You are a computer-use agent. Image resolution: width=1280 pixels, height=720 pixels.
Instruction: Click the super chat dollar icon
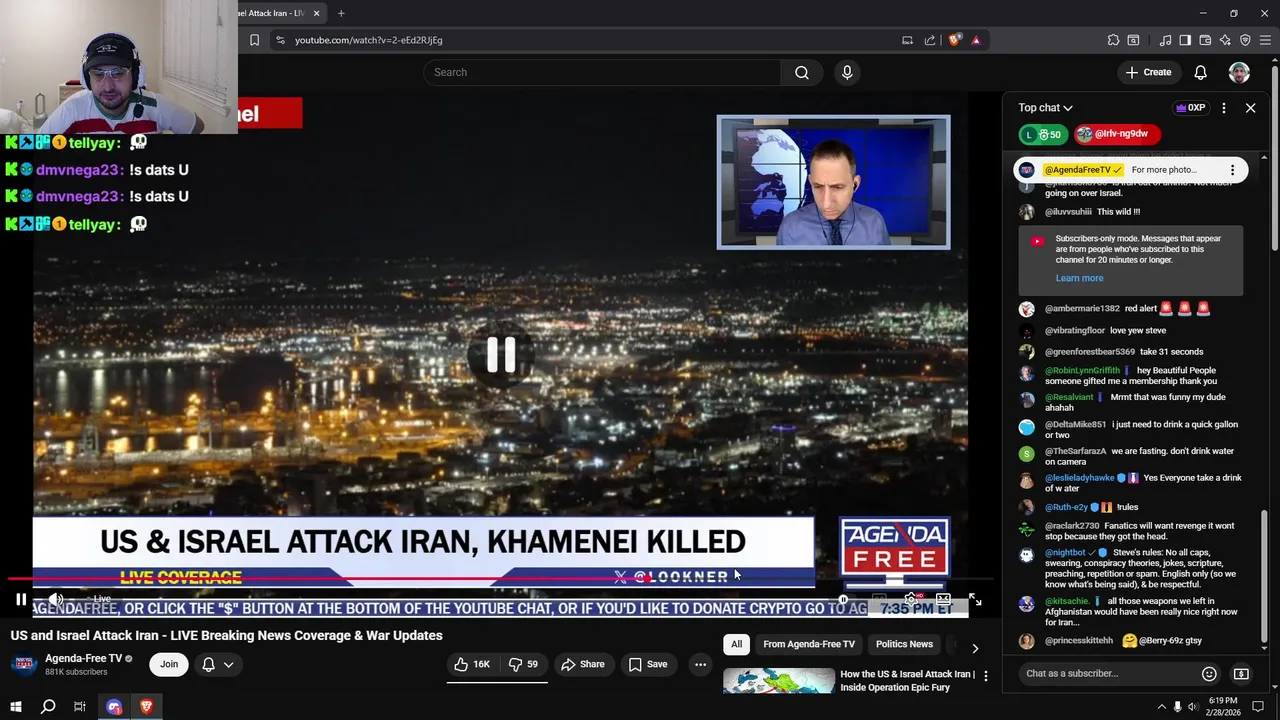point(1241,674)
